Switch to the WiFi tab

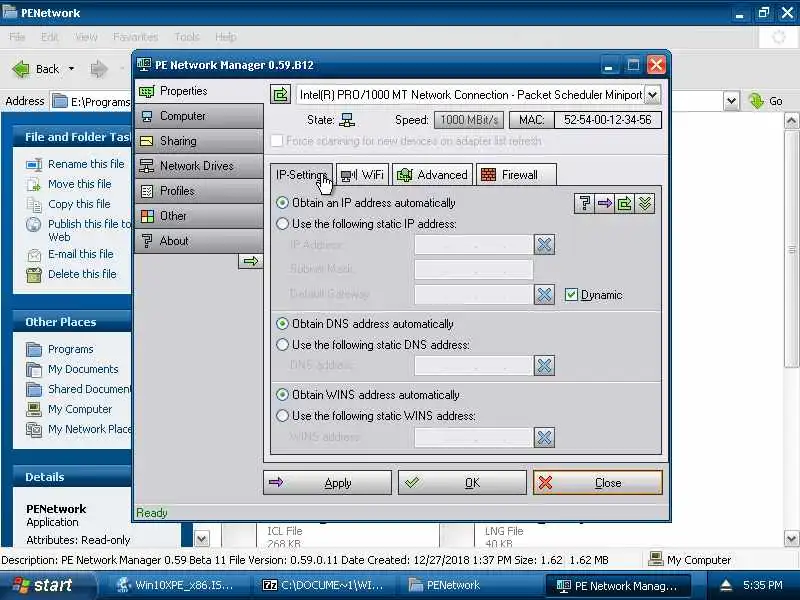[362, 175]
